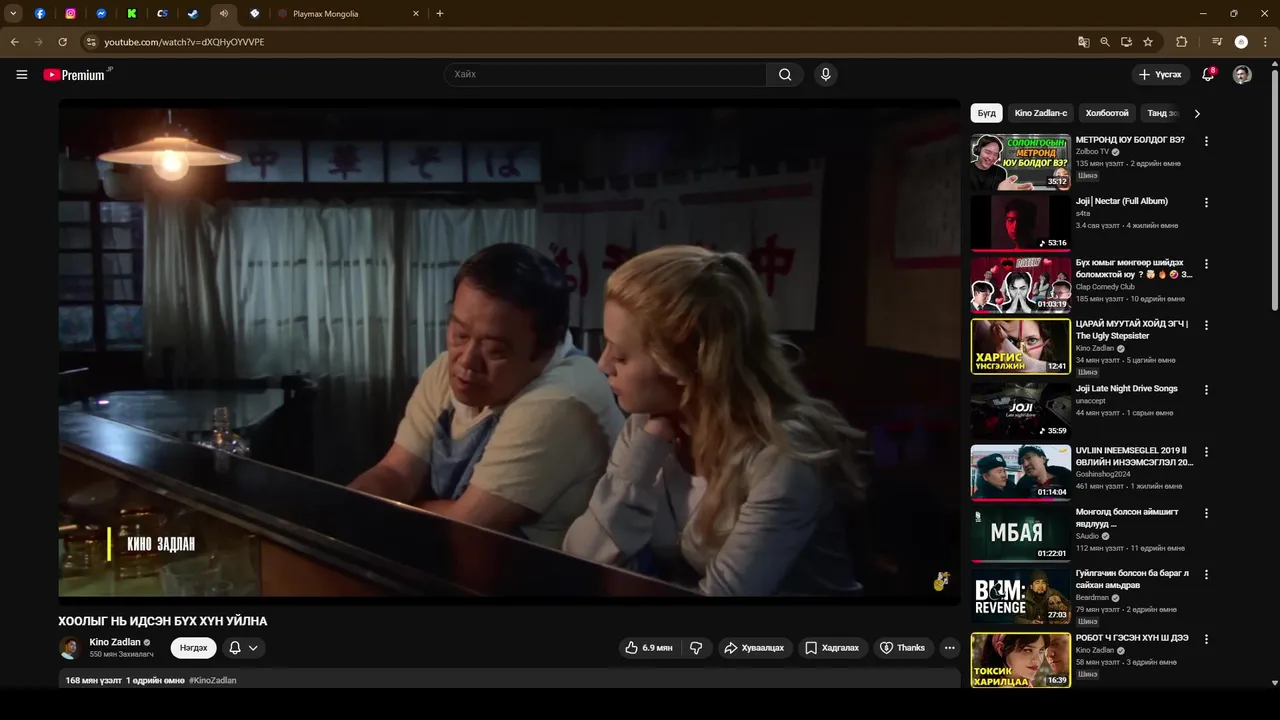Click the page vertical scrollbar thumb

tap(1274, 190)
